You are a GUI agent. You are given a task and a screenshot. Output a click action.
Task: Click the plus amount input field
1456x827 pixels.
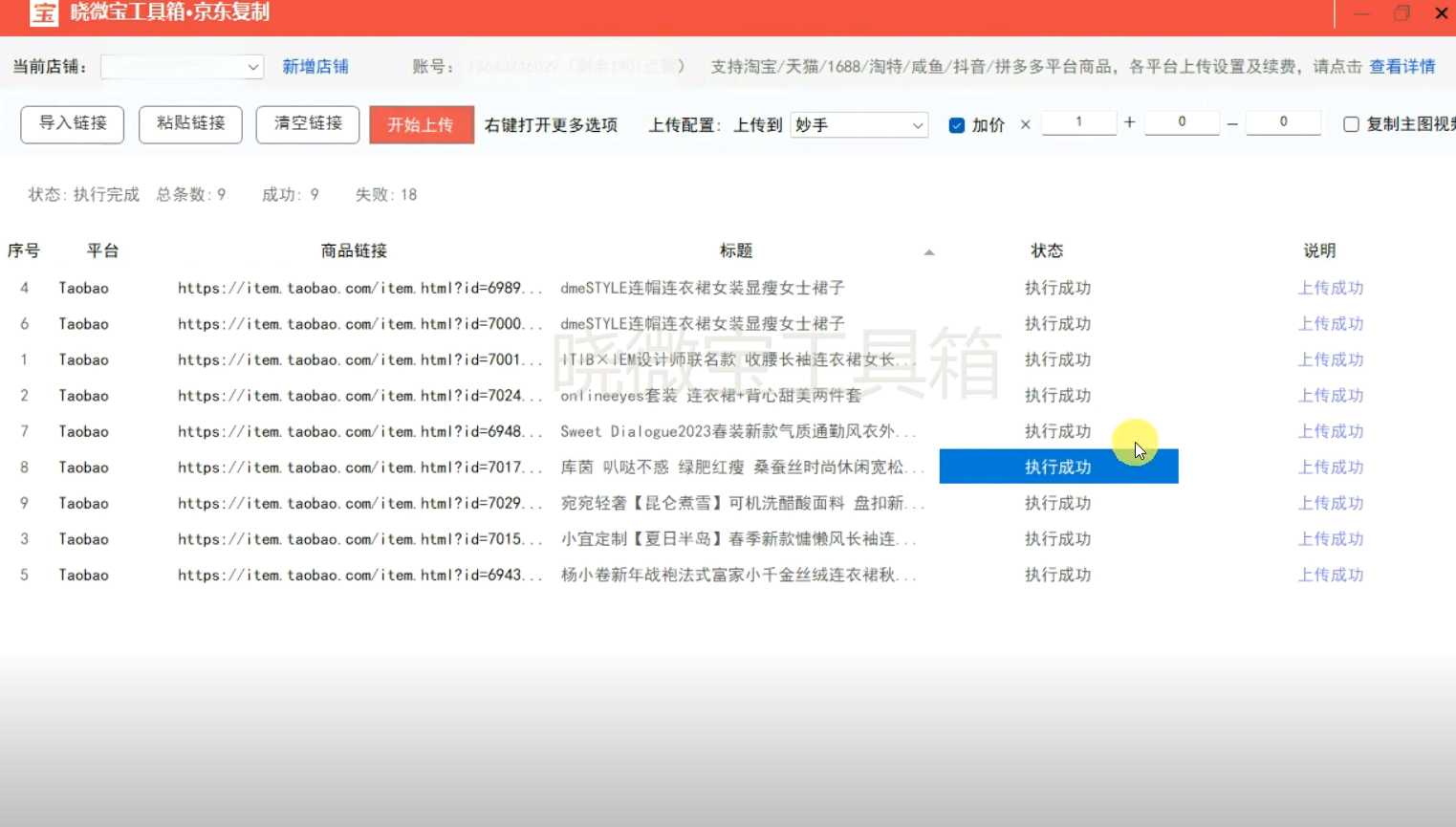click(x=1182, y=122)
